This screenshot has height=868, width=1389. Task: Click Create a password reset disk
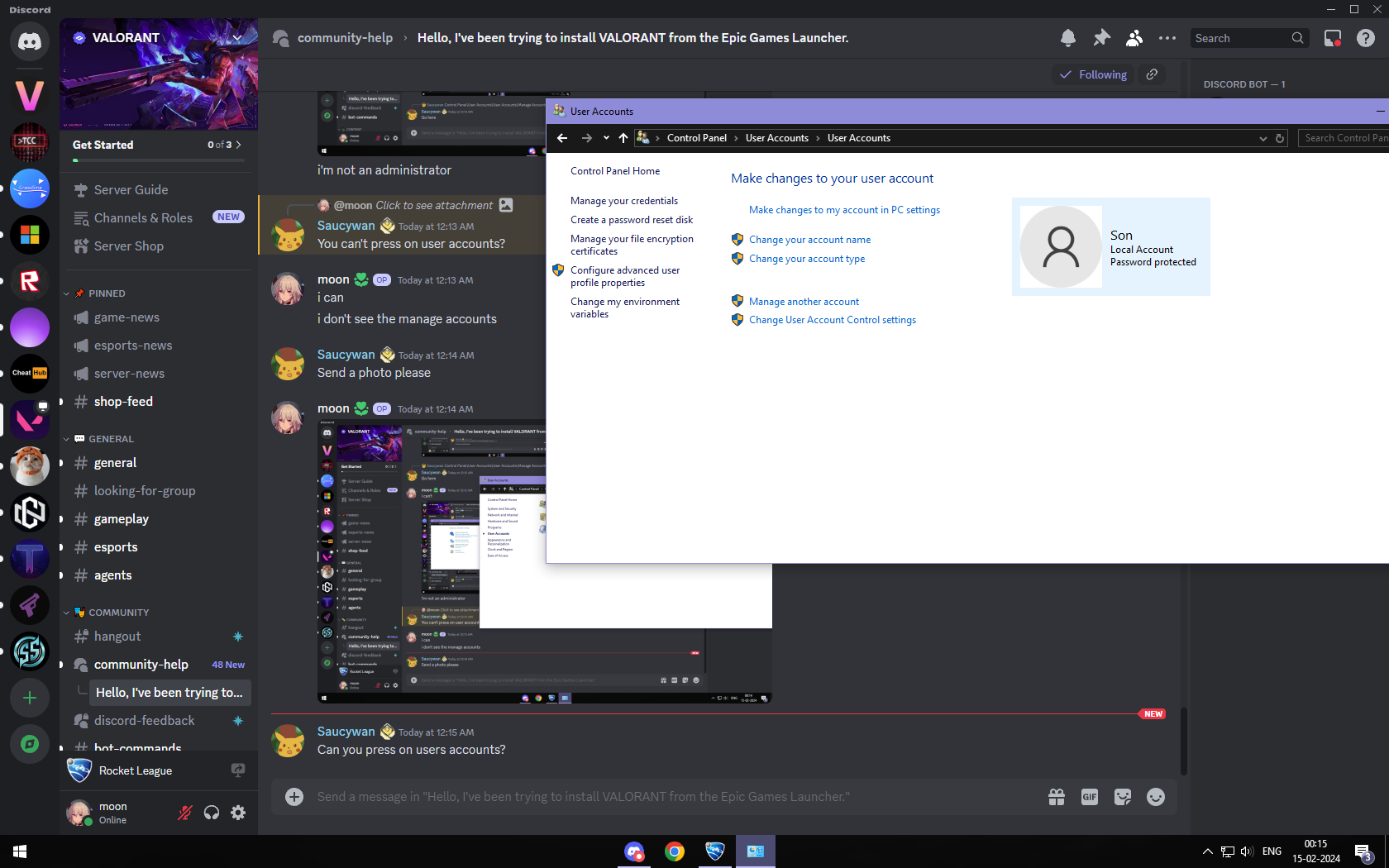click(x=632, y=220)
